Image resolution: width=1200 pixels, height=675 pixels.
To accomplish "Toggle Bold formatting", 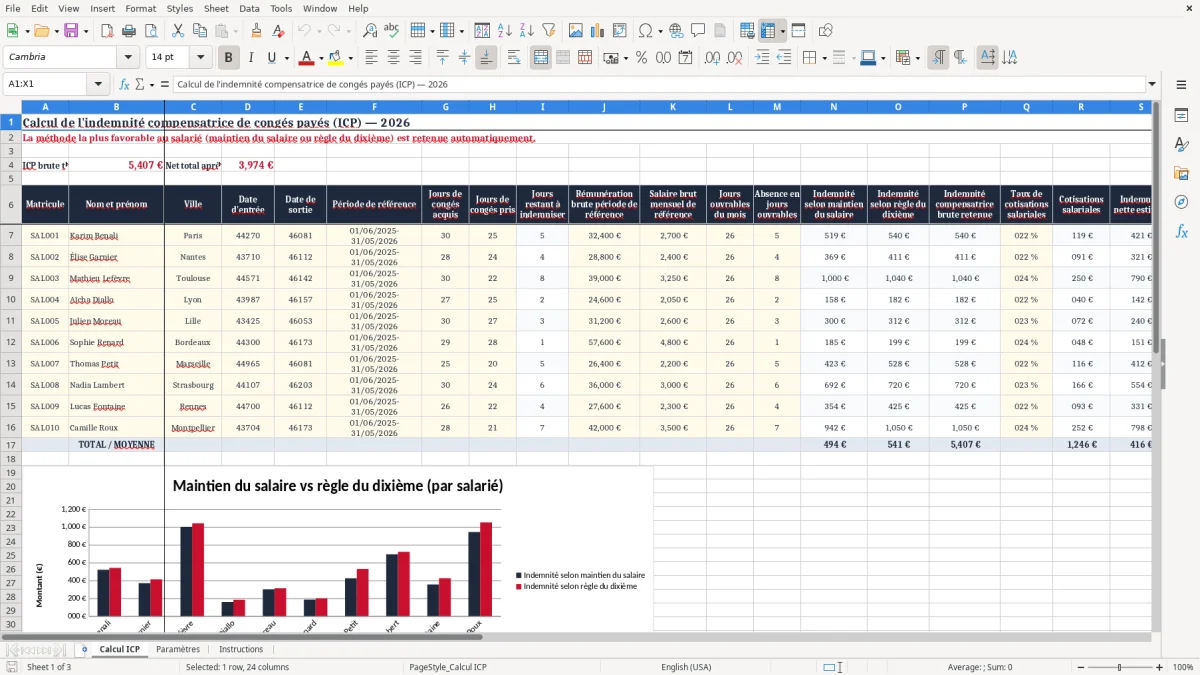I will pos(228,57).
